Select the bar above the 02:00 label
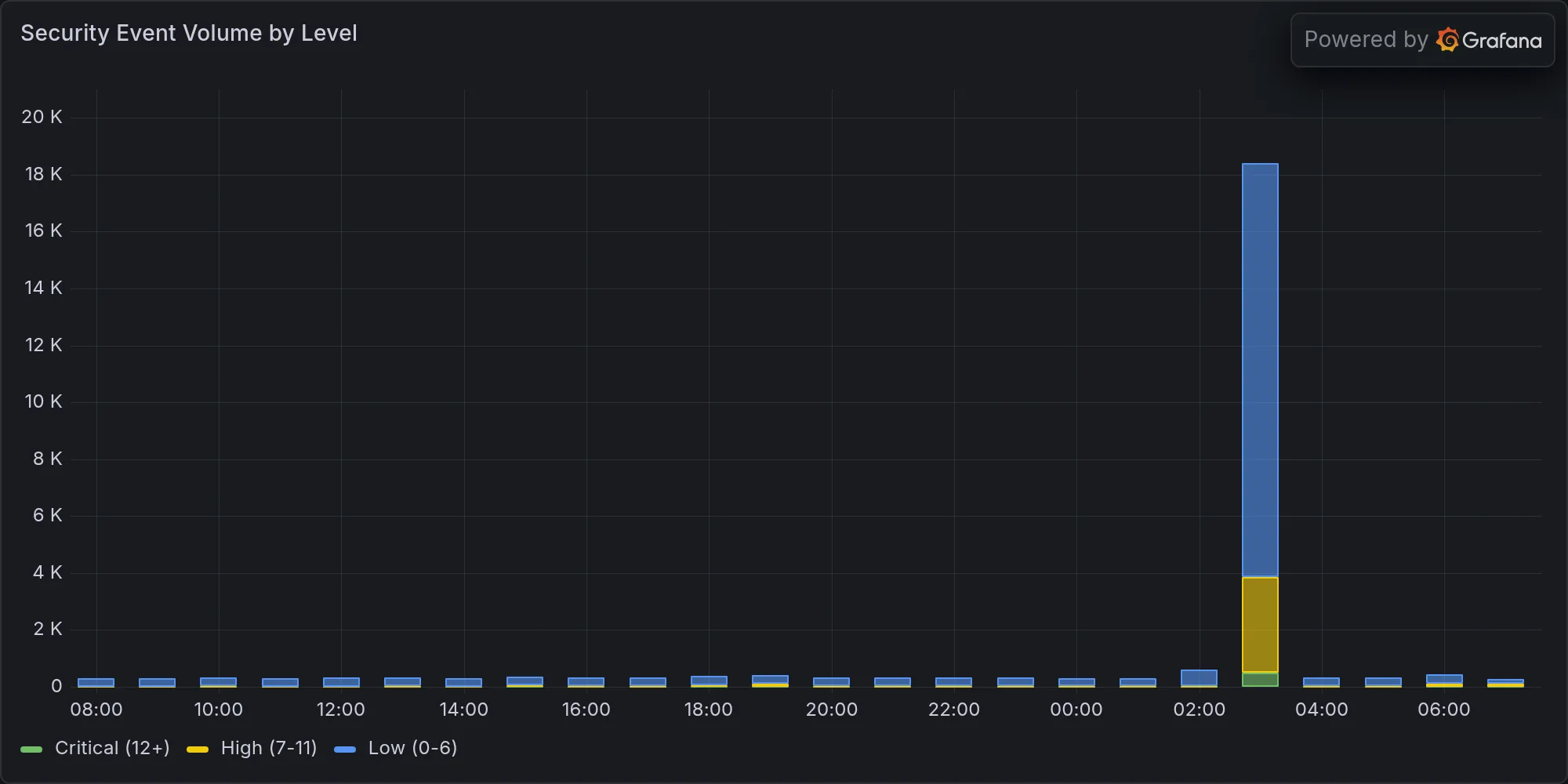The image size is (1568, 784). (x=1199, y=678)
